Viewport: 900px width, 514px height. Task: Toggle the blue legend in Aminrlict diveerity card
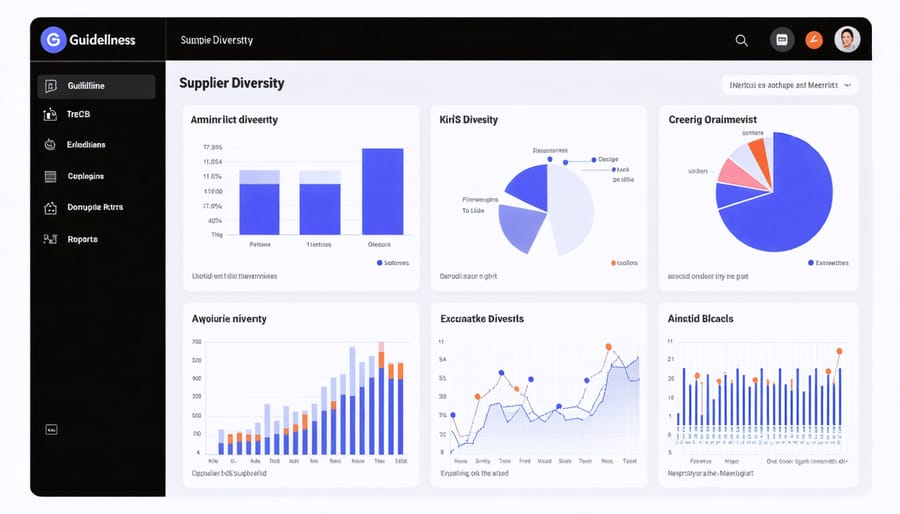(380, 263)
